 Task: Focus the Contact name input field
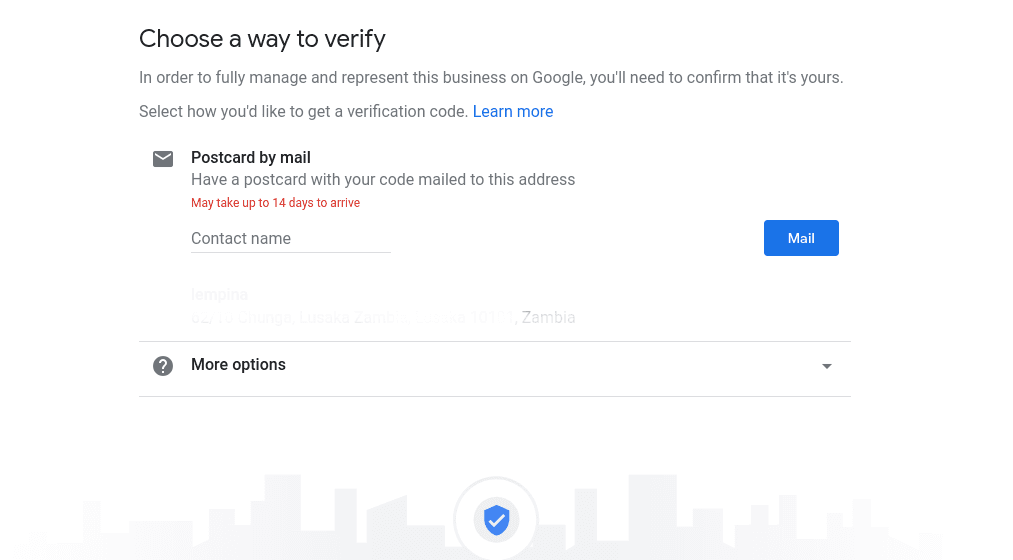point(290,239)
